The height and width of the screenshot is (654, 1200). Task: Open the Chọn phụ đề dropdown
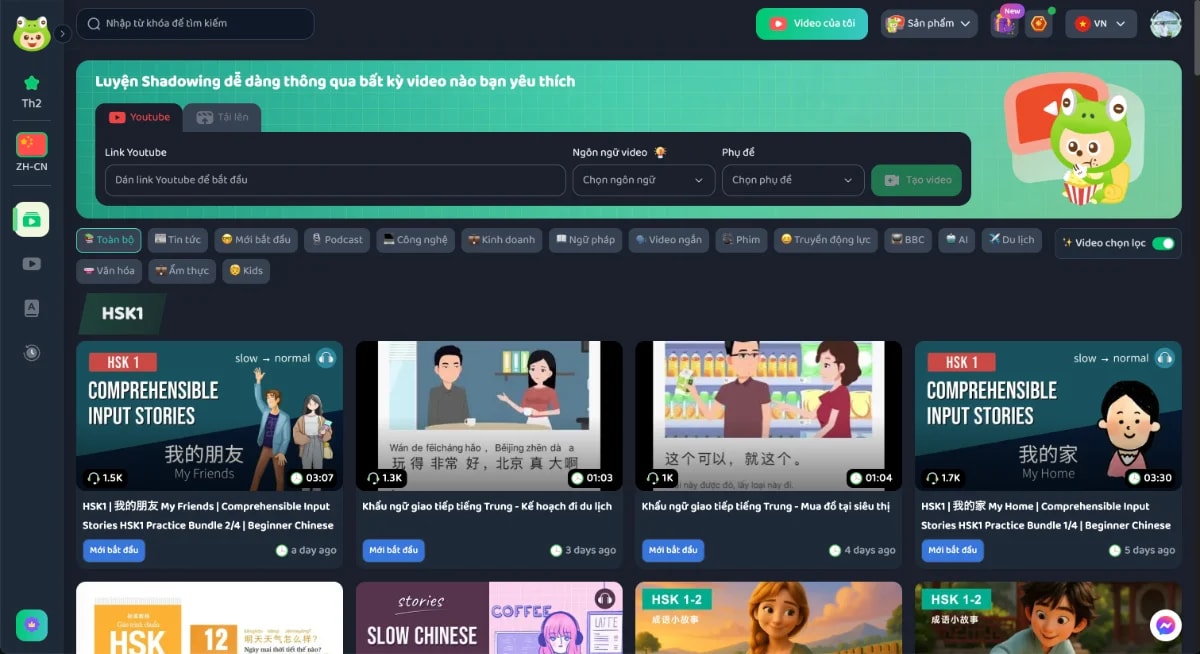[x=793, y=180]
